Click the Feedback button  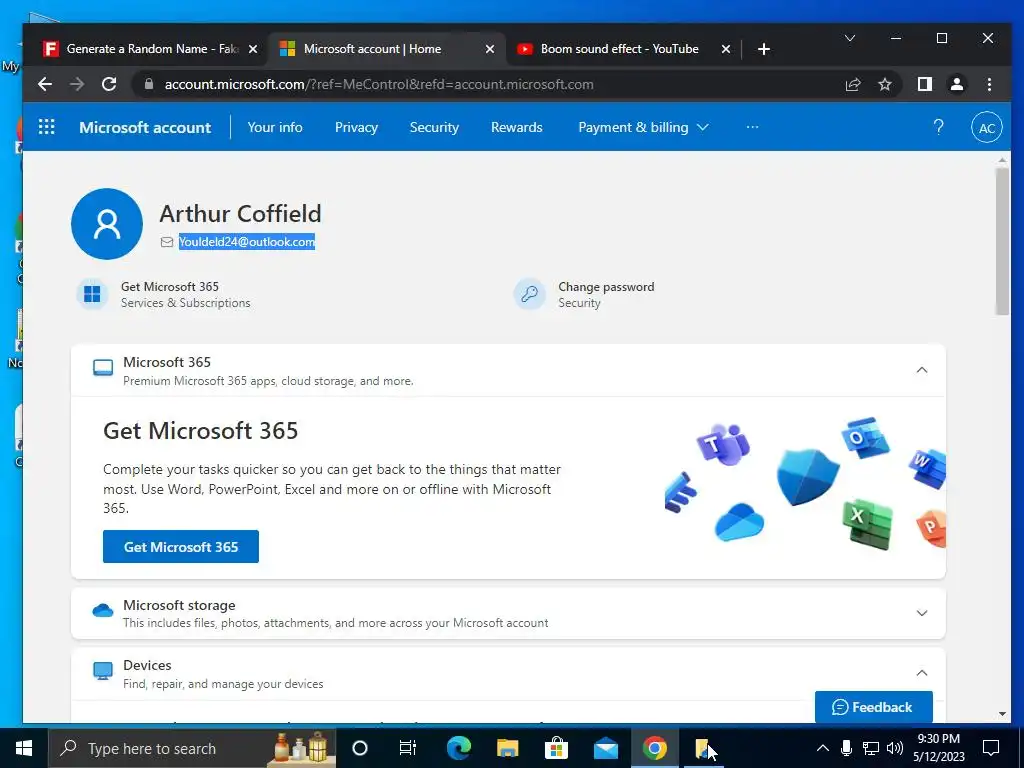873,707
